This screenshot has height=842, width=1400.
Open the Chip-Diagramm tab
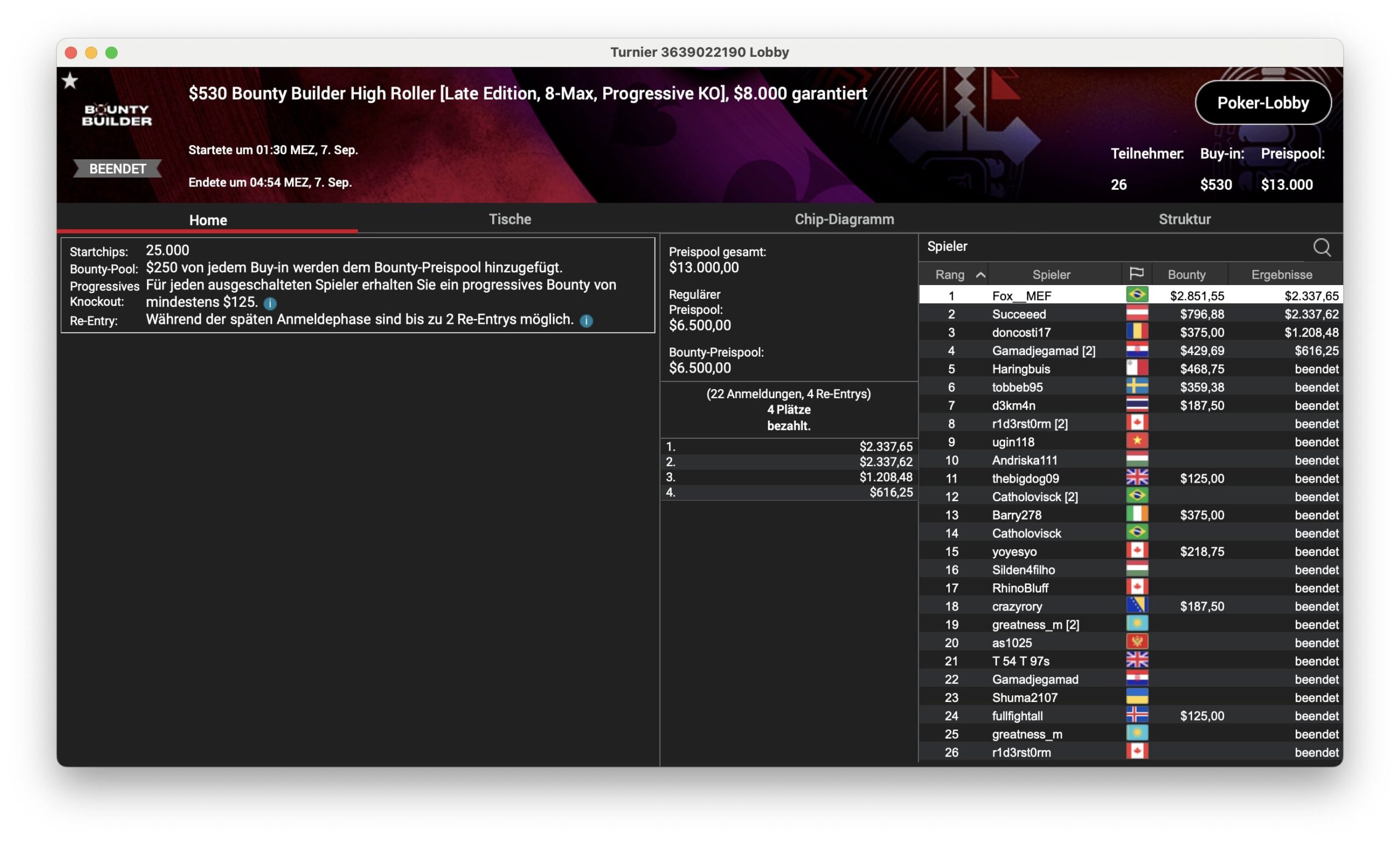pyautogui.click(x=844, y=219)
